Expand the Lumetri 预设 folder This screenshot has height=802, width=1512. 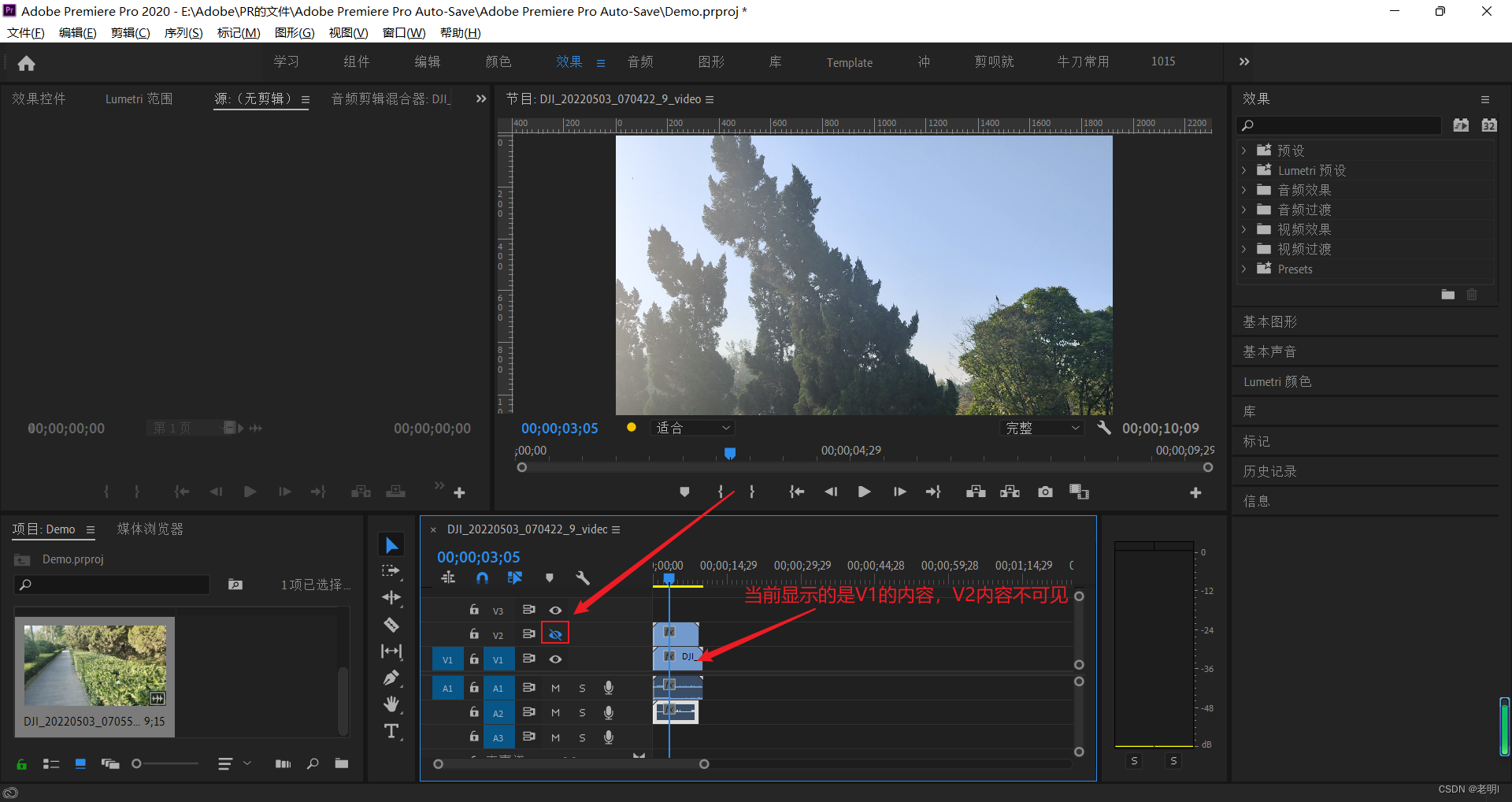(x=1243, y=170)
